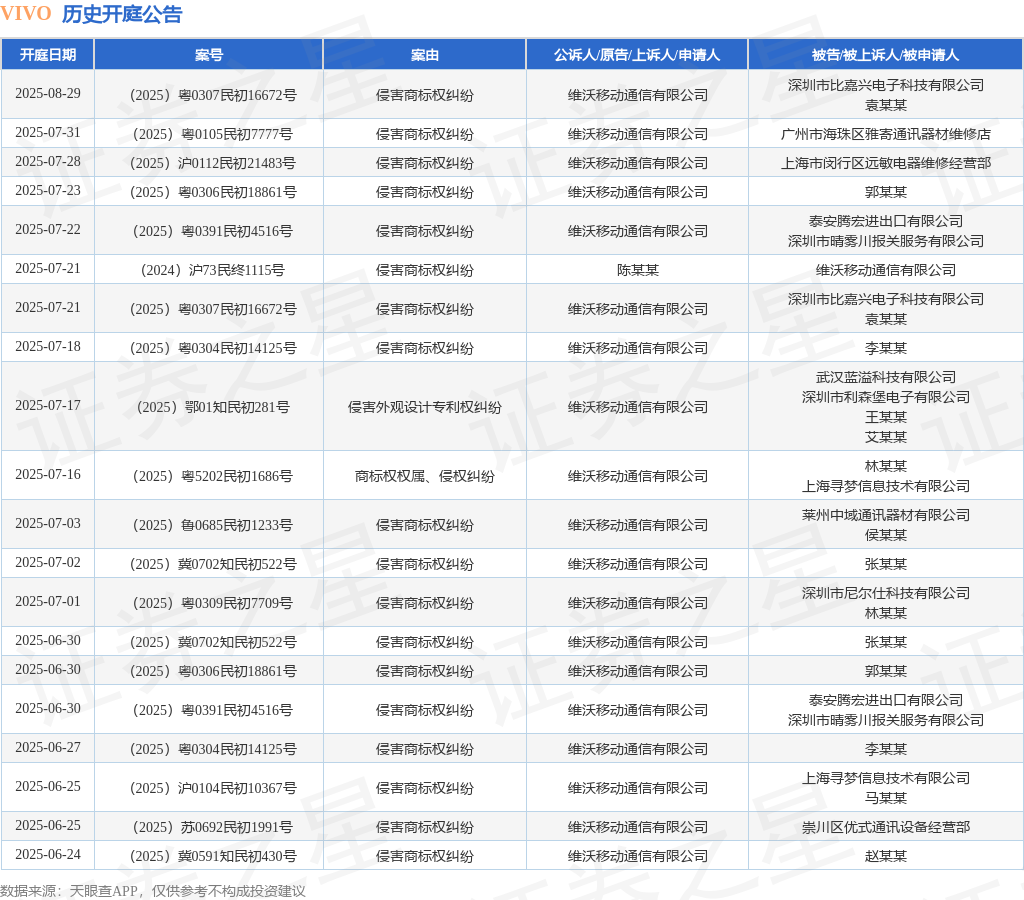The height and width of the screenshot is (900, 1024).
Task: Click the 商标权权属、侵权纠纷 cell
Action: click(424, 475)
